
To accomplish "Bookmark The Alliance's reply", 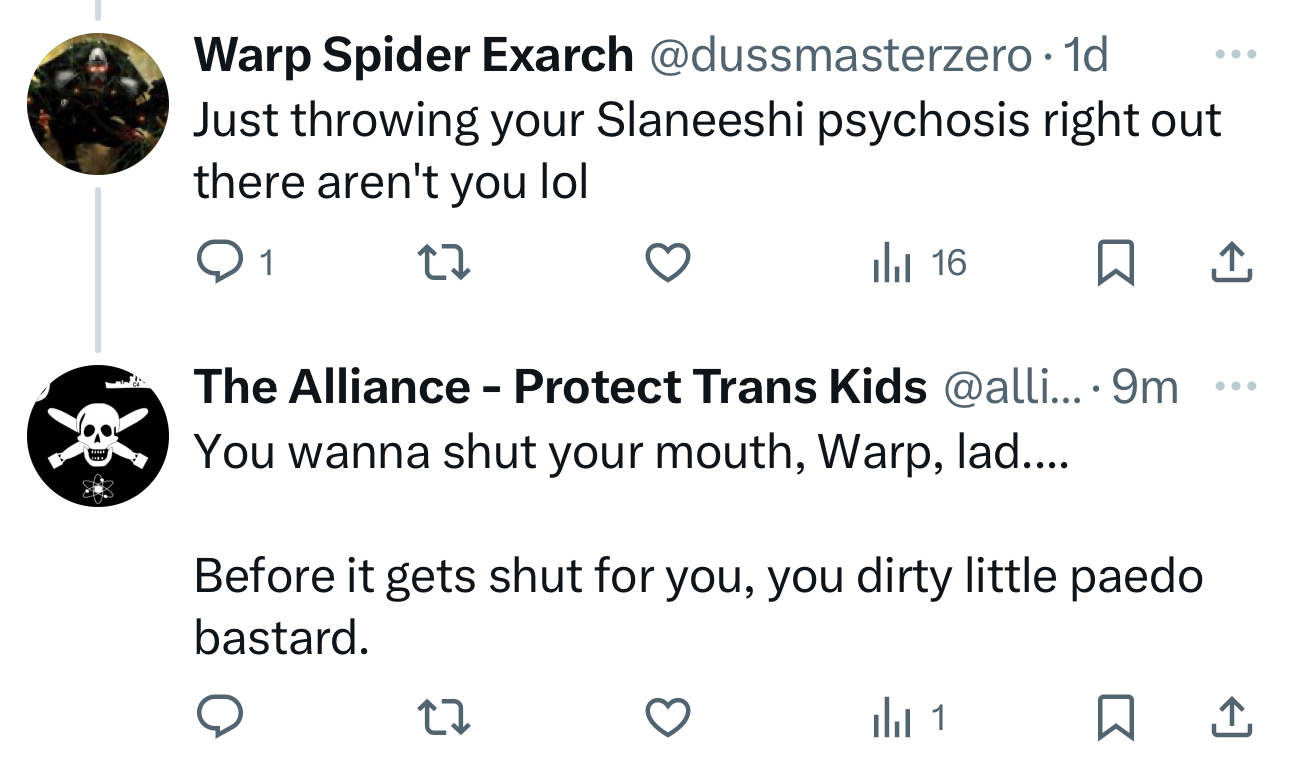I will point(1116,717).
